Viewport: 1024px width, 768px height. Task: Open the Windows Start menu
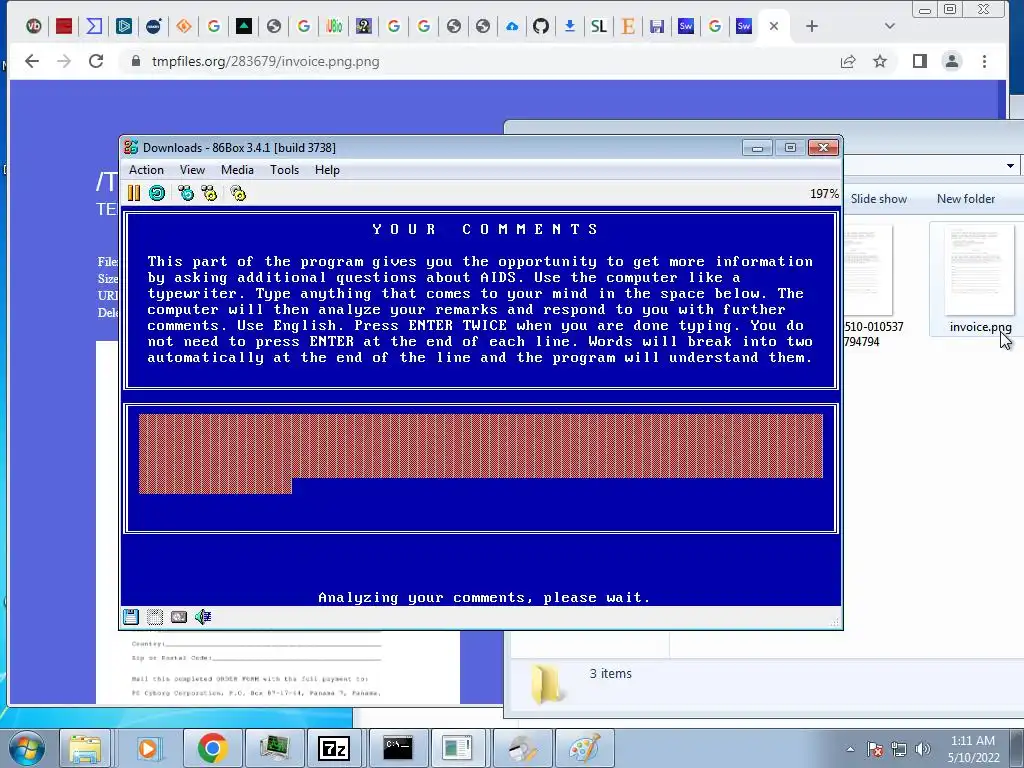(27, 748)
